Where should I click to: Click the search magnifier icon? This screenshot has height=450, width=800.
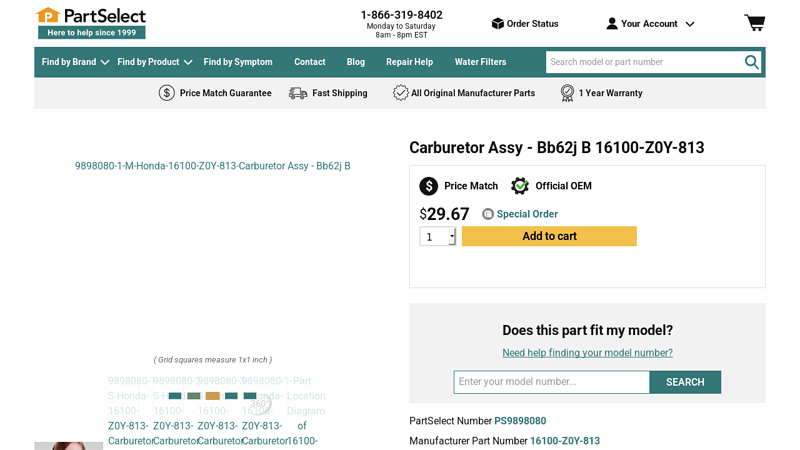(x=752, y=62)
